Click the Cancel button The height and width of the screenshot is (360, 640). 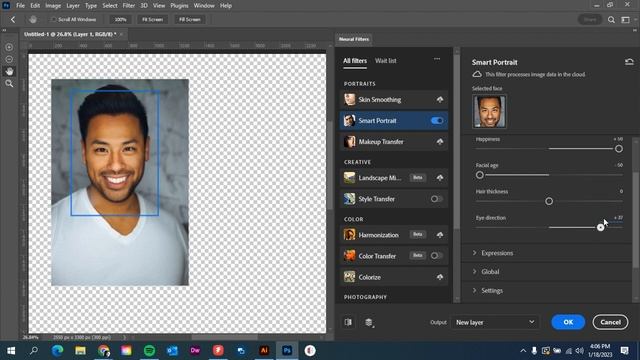click(611, 322)
